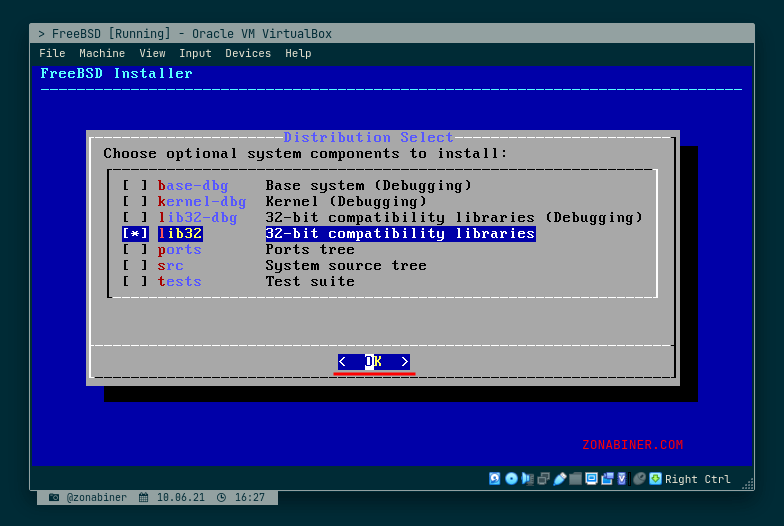Click the 'FreeBSD Installer' heading
This screenshot has height=526, width=784.
[x=116, y=74]
